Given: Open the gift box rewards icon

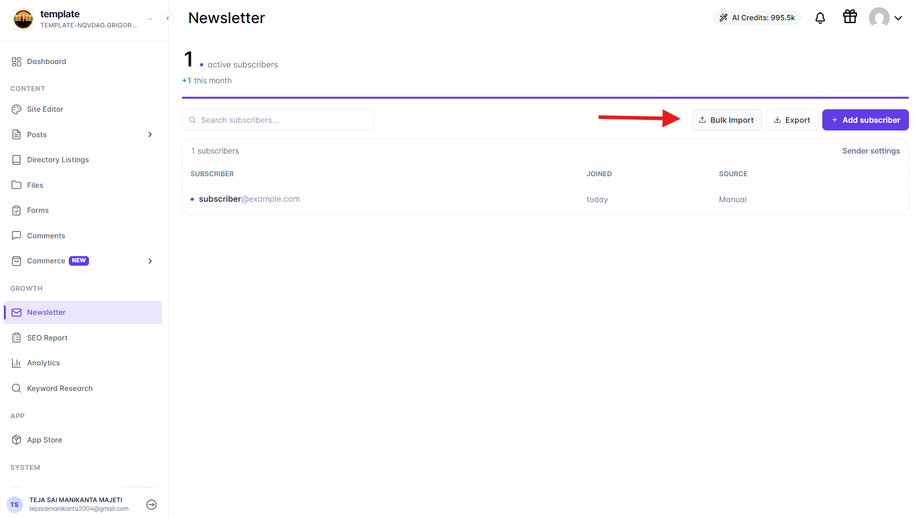Looking at the screenshot, I should (850, 16).
